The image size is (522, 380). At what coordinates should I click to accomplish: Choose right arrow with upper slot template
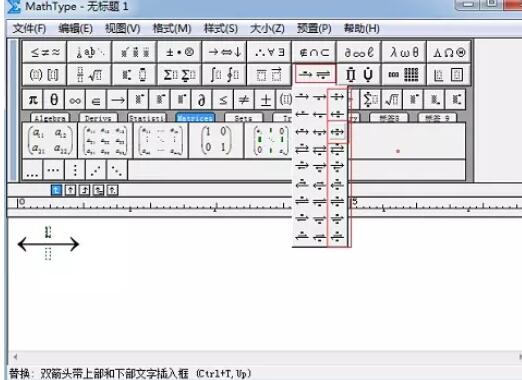point(302,97)
